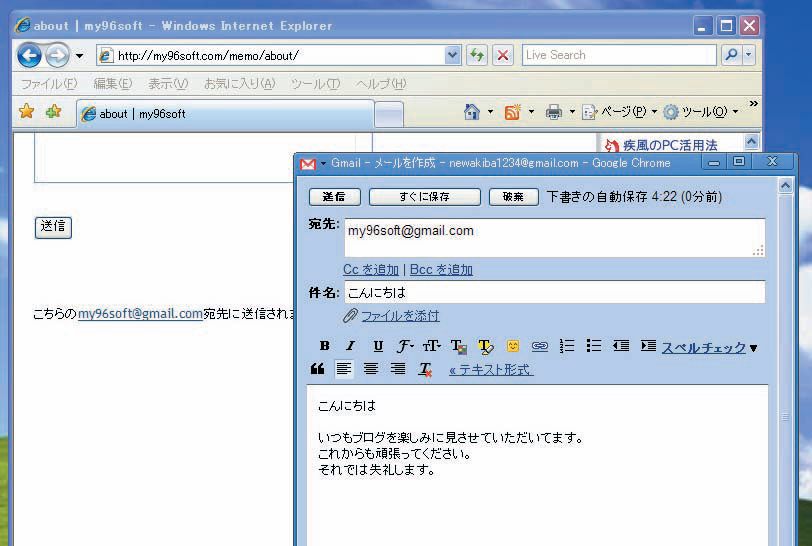The height and width of the screenshot is (546, 812).
Task: Click the decrease indent icon
Action: point(621,346)
